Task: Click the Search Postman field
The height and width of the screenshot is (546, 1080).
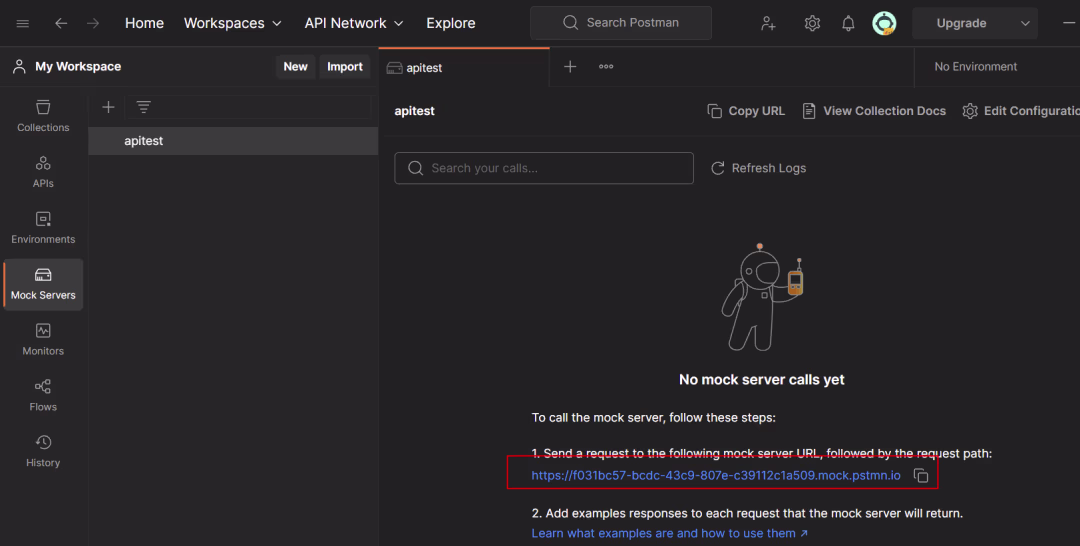Action: point(621,23)
